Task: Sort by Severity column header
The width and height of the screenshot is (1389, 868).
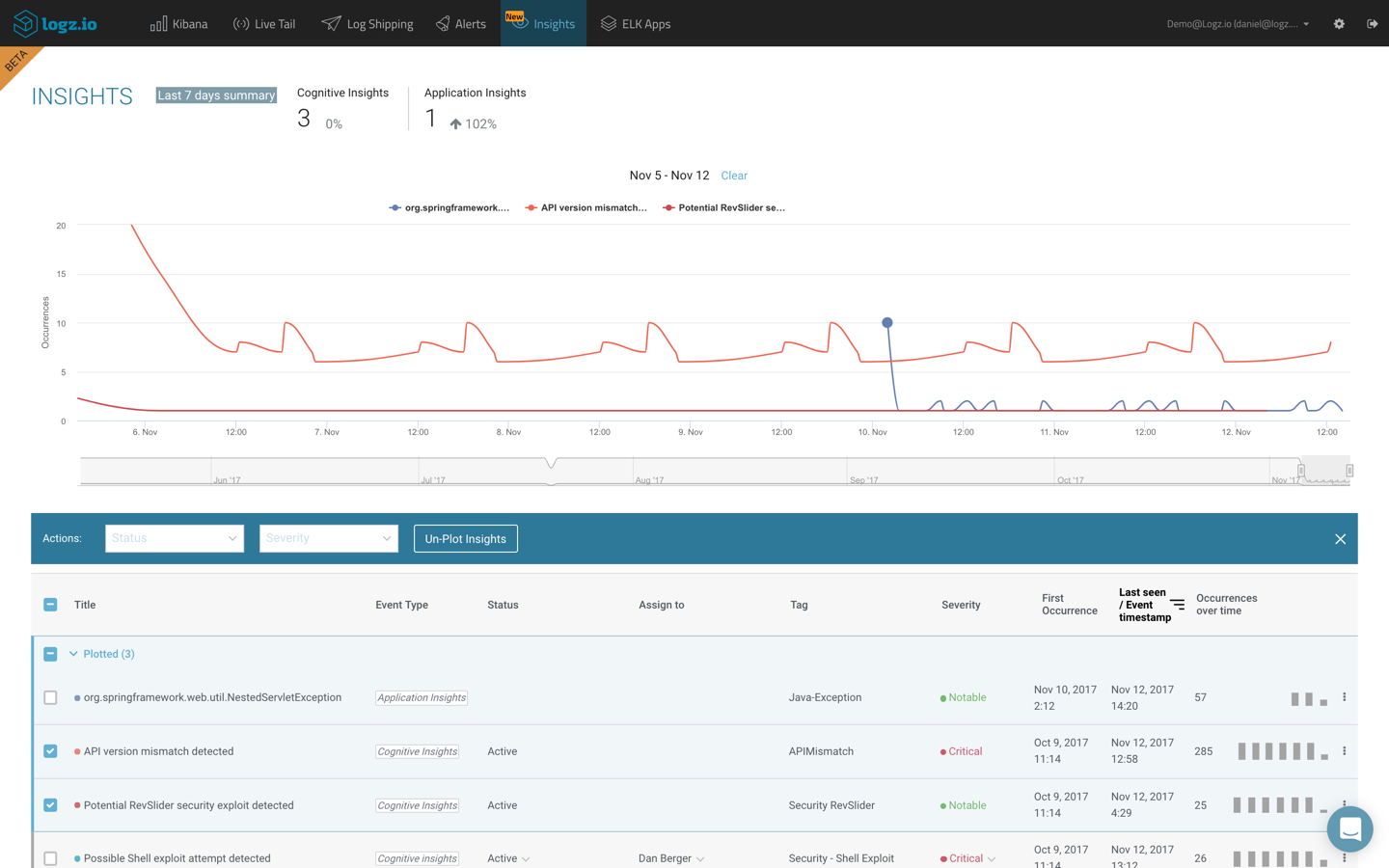Action: [961, 605]
